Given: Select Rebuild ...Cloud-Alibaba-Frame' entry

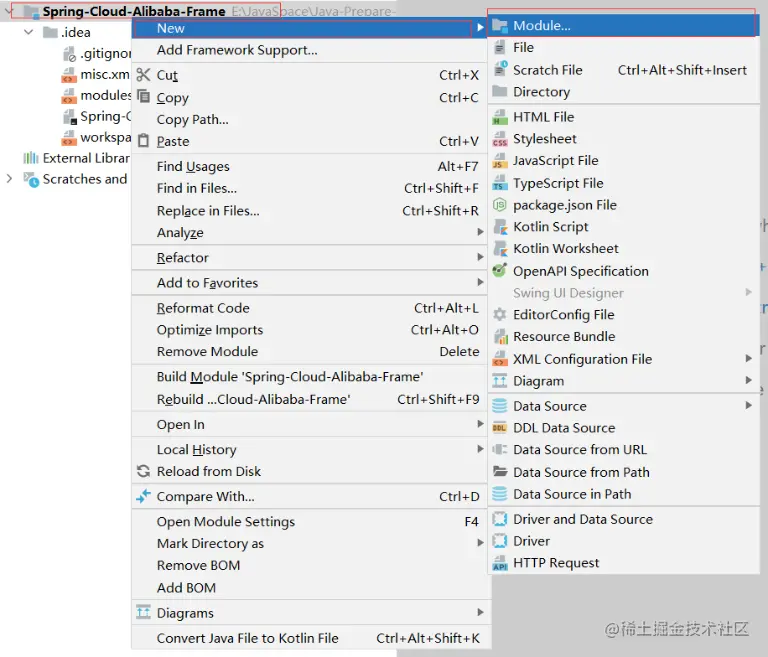Looking at the screenshot, I should (x=310, y=399).
